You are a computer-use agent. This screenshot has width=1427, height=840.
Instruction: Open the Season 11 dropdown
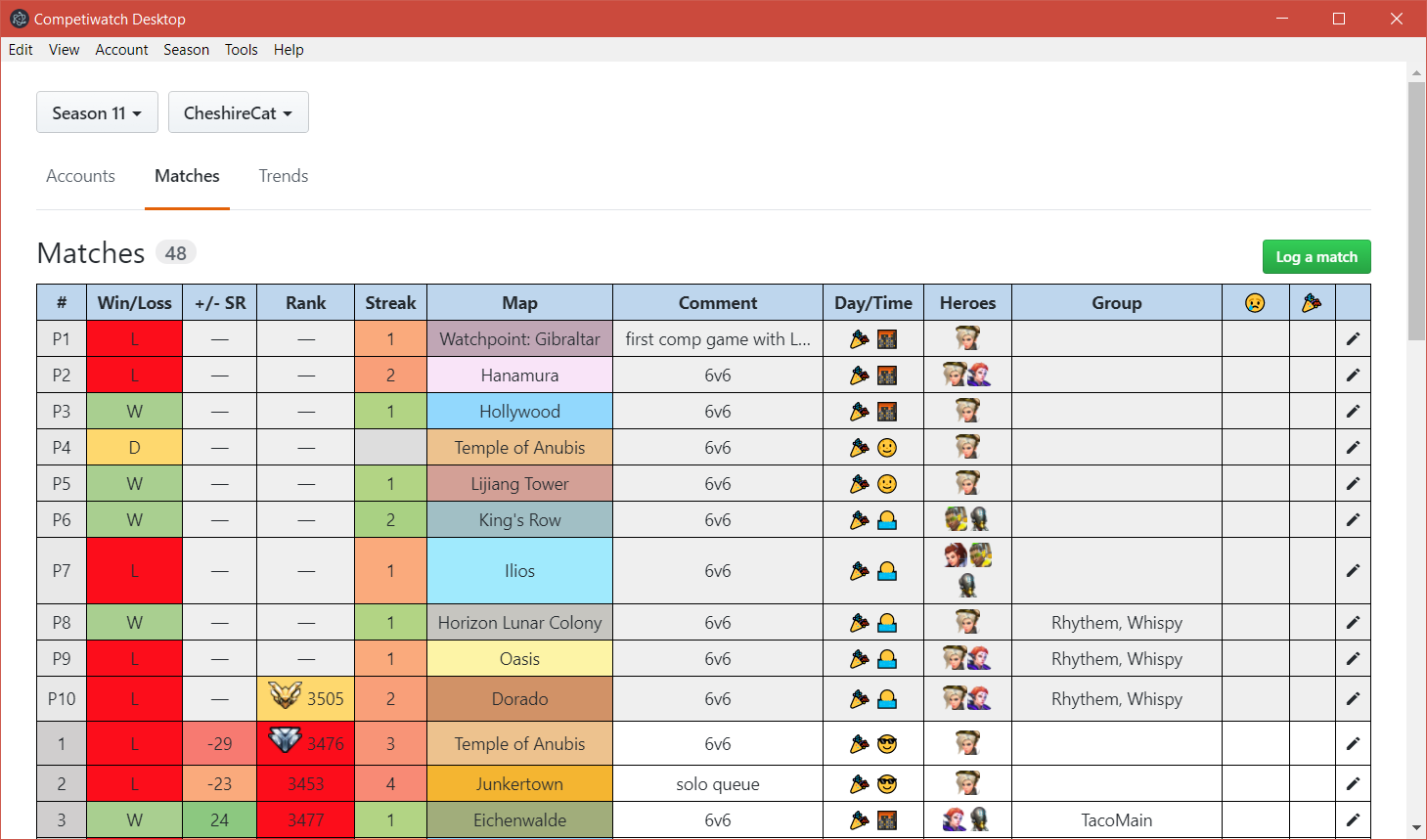point(97,112)
